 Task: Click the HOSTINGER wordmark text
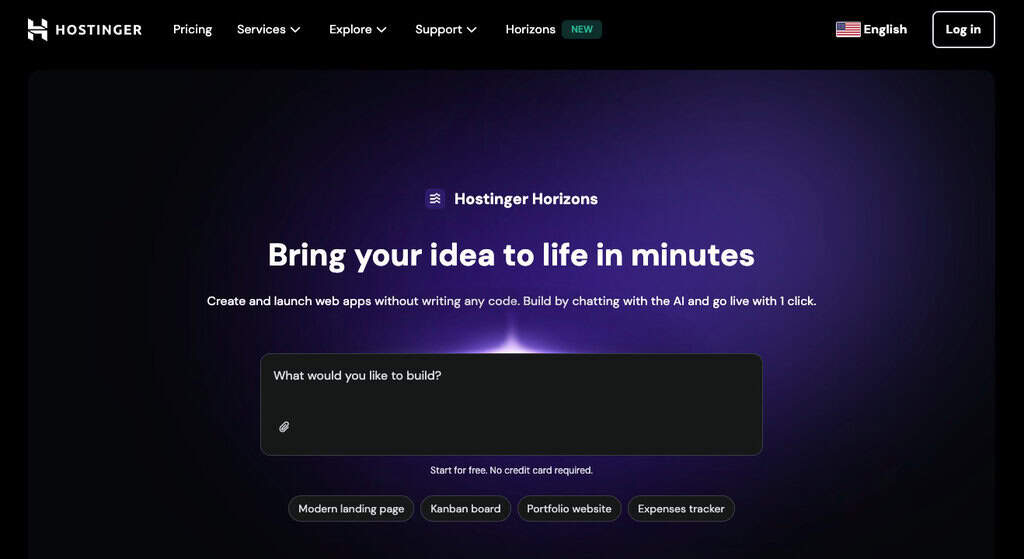[99, 30]
